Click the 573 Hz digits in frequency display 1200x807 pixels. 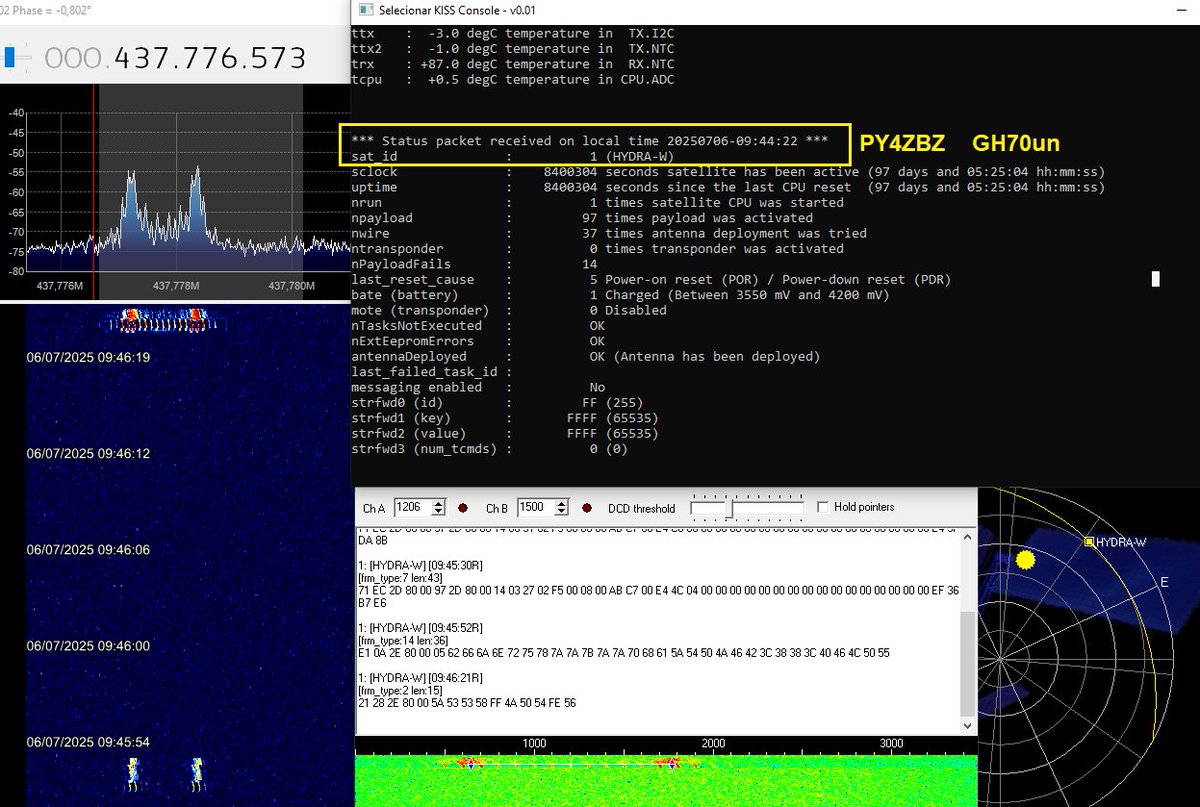pos(276,58)
